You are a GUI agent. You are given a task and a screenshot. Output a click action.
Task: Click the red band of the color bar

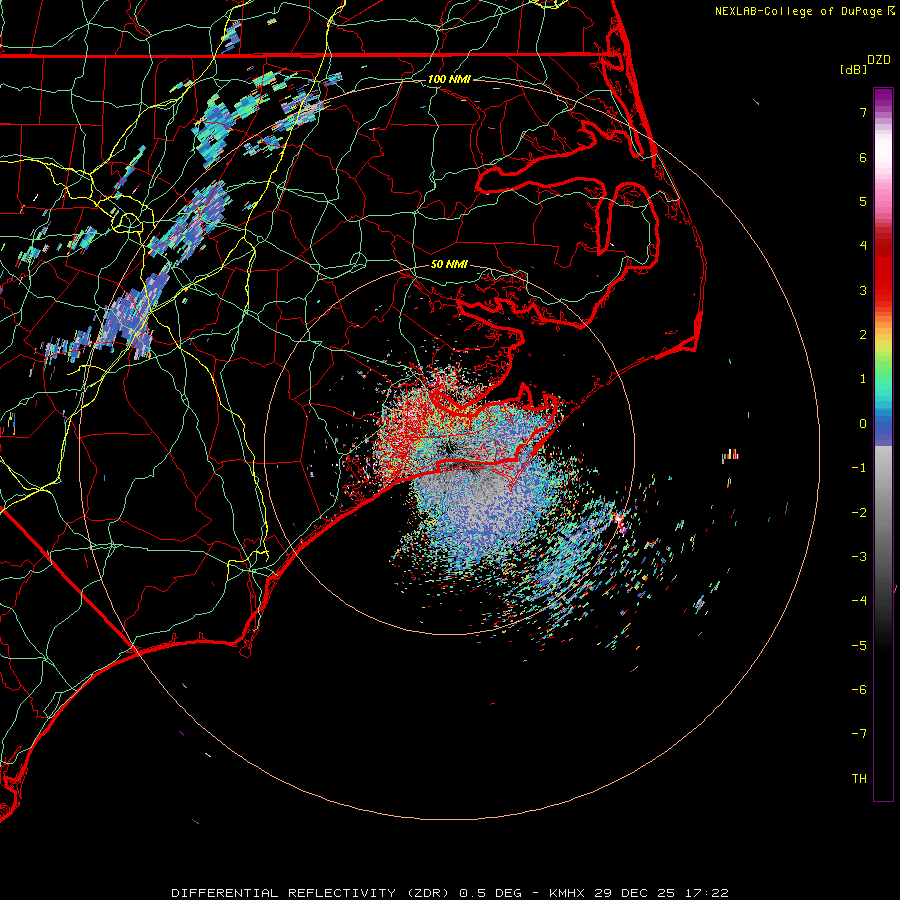tap(883, 270)
